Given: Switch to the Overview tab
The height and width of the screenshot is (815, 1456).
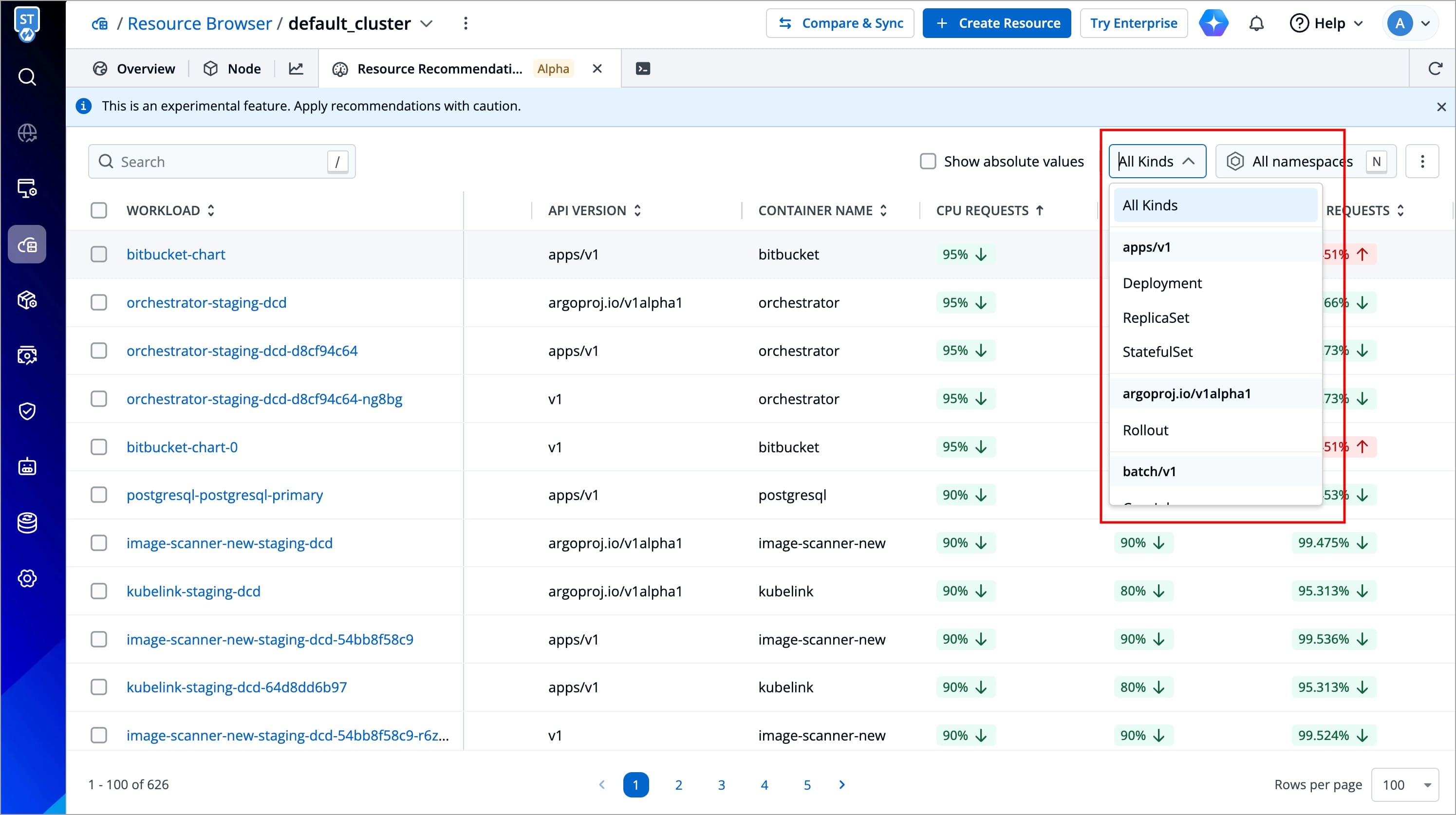Looking at the screenshot, I should point(134,68).
